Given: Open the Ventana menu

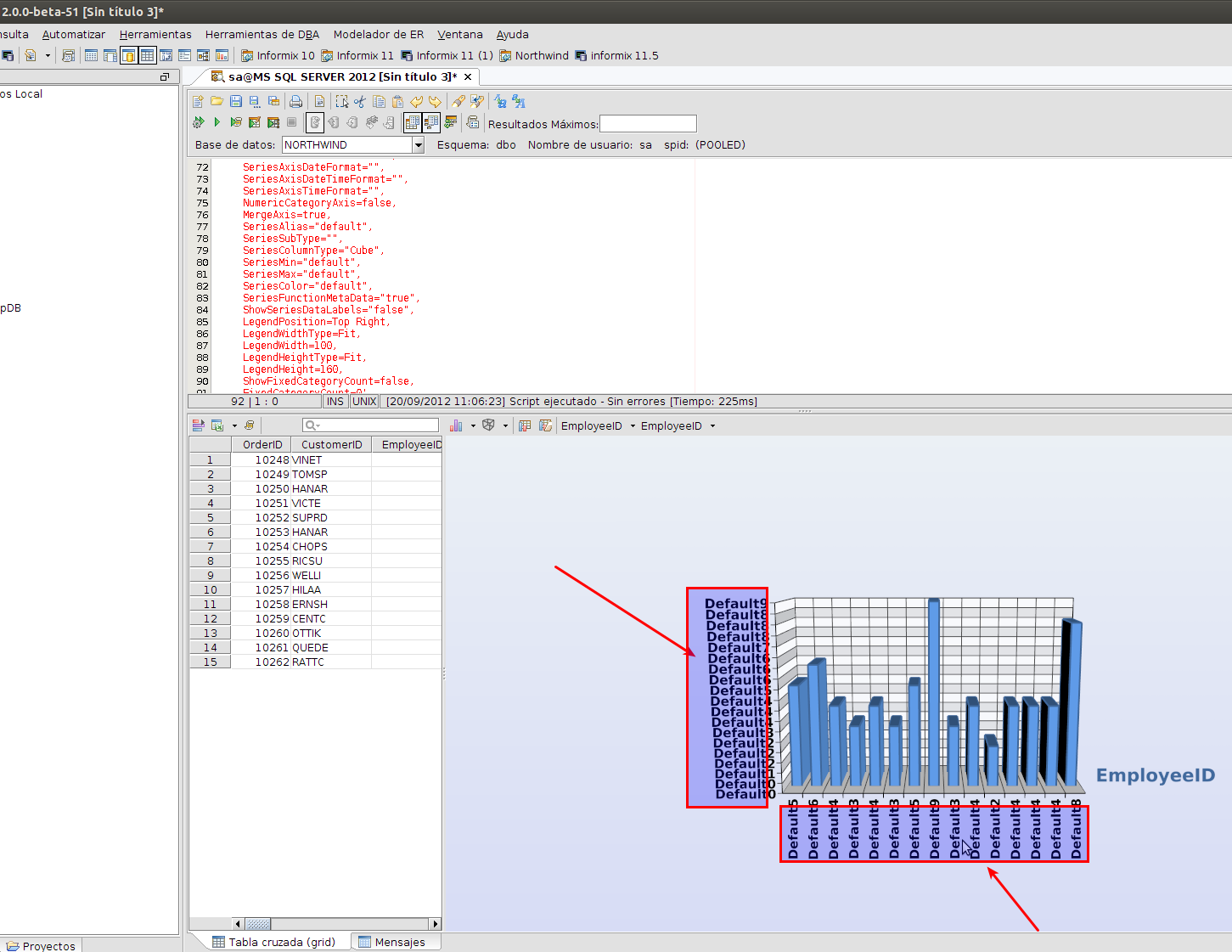Looking at the screenshot, I should (460, 35).
